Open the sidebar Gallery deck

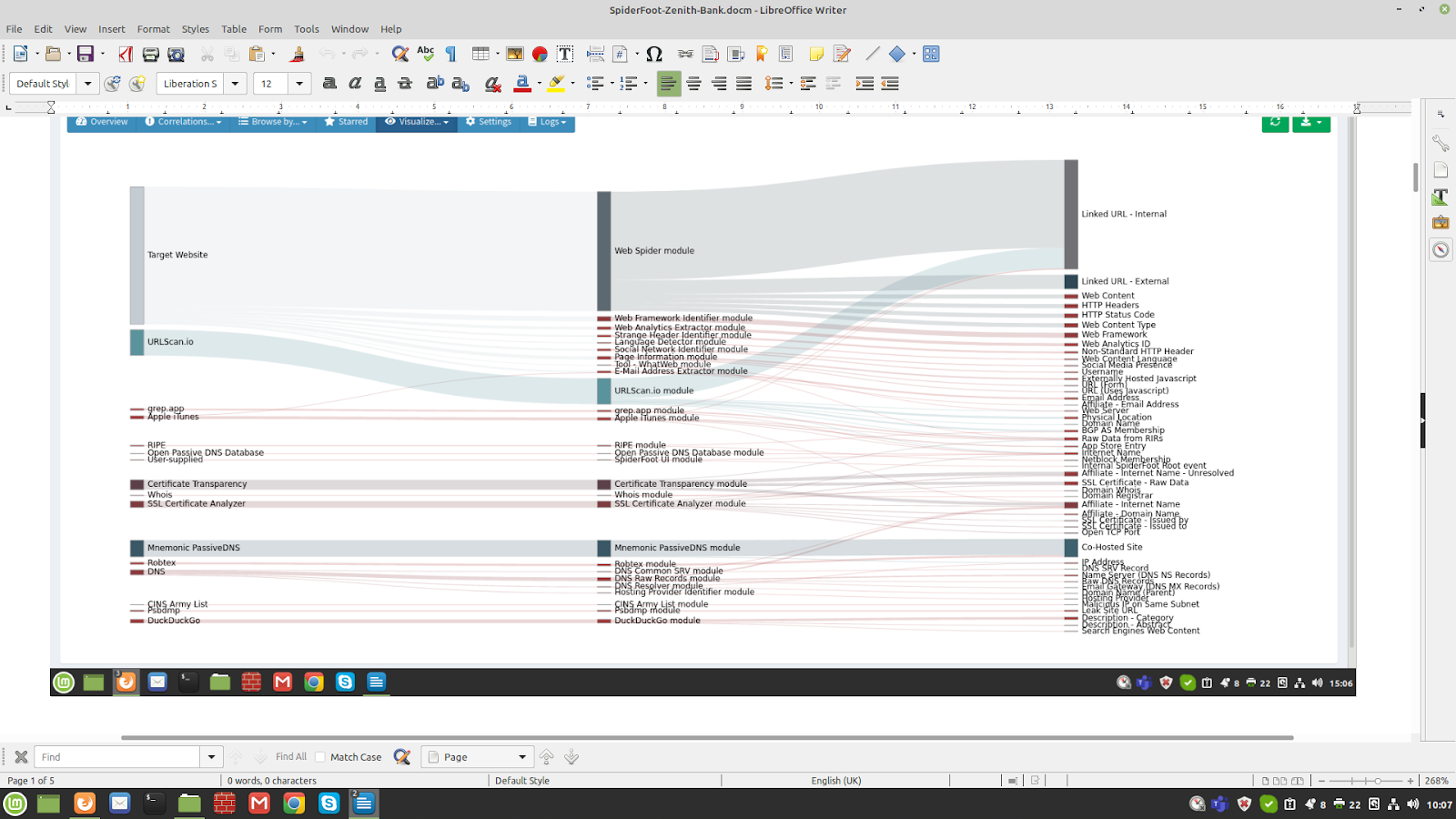click(1441, 223)
